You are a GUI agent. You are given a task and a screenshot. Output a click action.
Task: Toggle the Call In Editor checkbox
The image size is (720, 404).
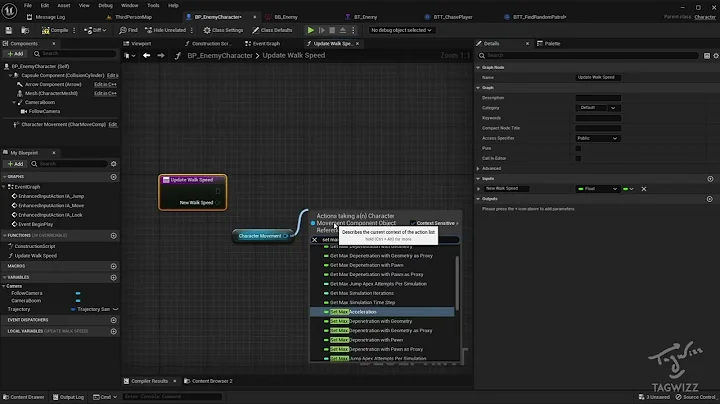coord(578,158)
